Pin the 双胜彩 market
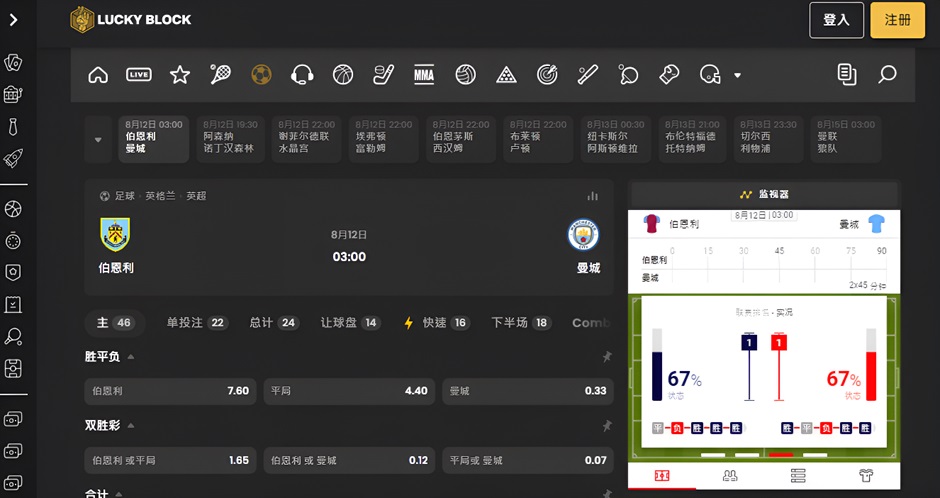940x498 pixels. (606, 426)
